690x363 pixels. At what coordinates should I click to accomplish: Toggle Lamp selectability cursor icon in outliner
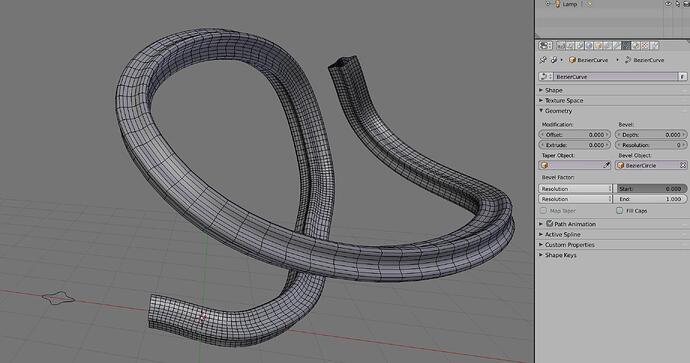click(678, 4)
